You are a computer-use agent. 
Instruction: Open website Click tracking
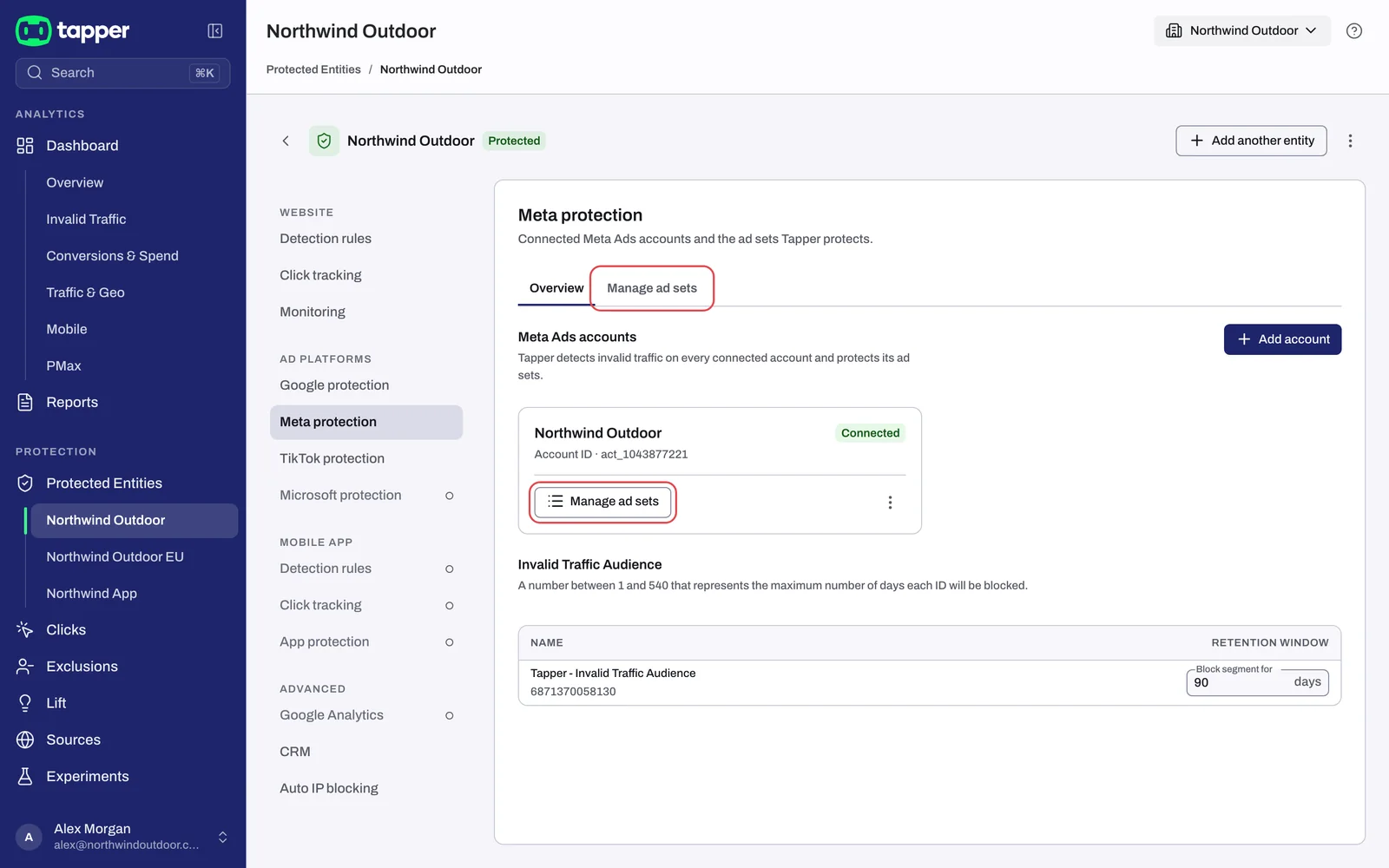click(x=320, y=275)
